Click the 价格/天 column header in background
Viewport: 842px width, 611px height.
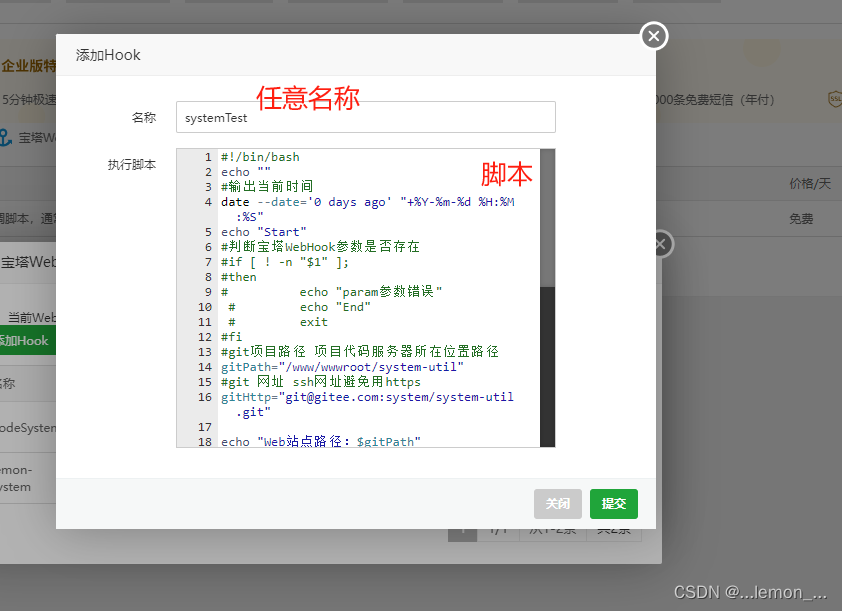tap(810, 184)
